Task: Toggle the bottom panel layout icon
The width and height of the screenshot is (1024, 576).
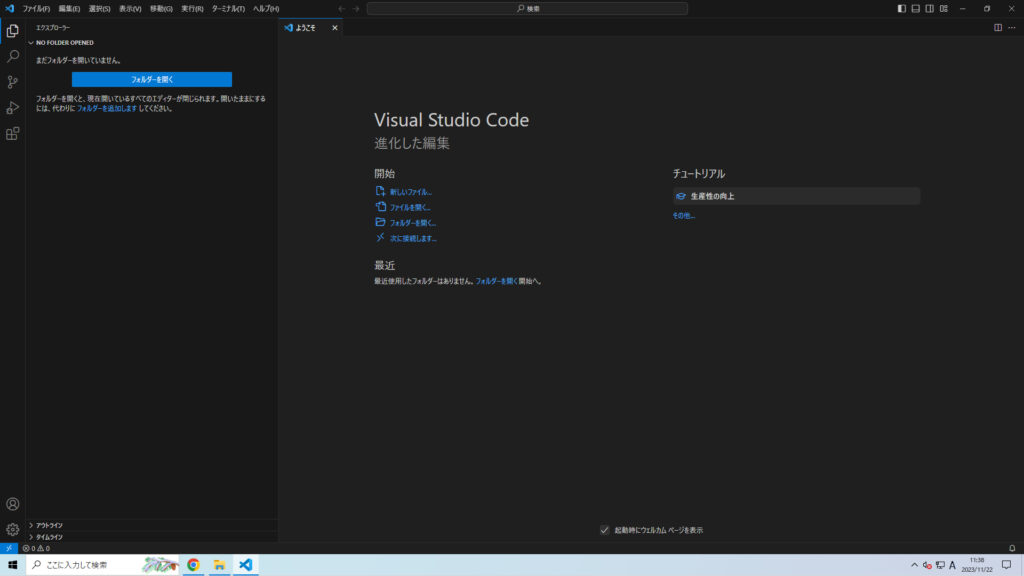Action: click(916, 8)
